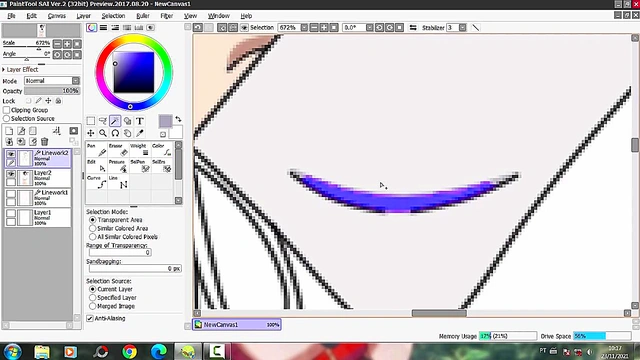Choose the Edit linework tool

pyautogui.click(x=97, y=166)
